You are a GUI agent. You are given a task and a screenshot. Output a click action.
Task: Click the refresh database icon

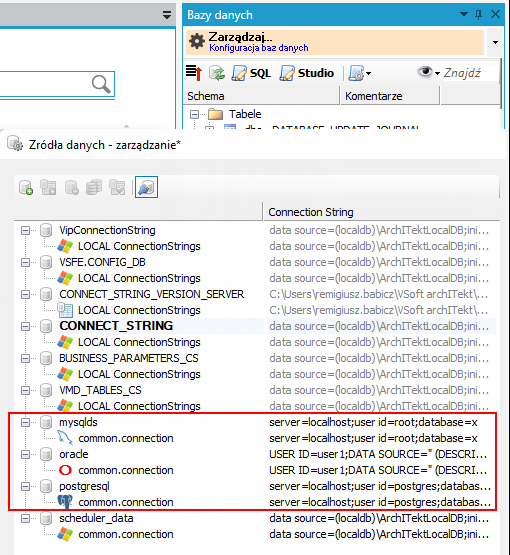click(217, 73)
